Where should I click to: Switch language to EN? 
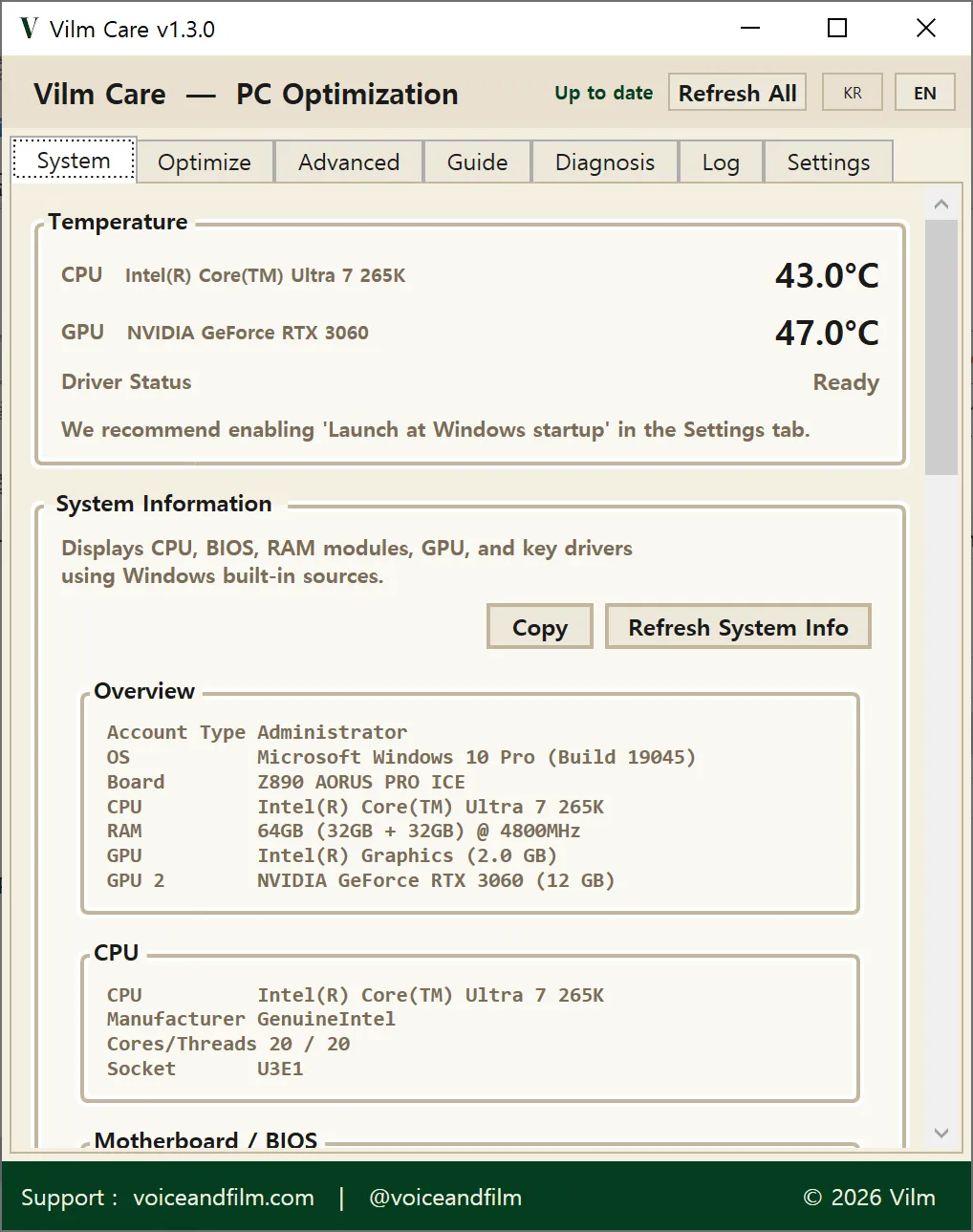click(924, 93)
